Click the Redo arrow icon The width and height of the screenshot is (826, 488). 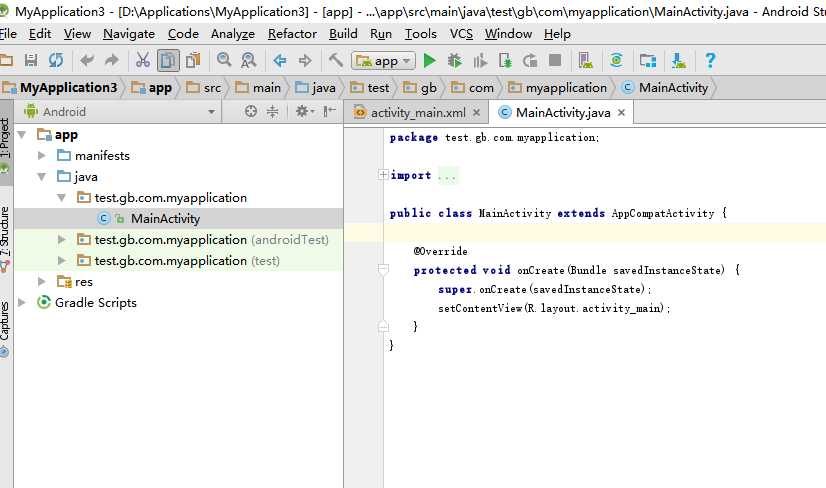point(112,61)
